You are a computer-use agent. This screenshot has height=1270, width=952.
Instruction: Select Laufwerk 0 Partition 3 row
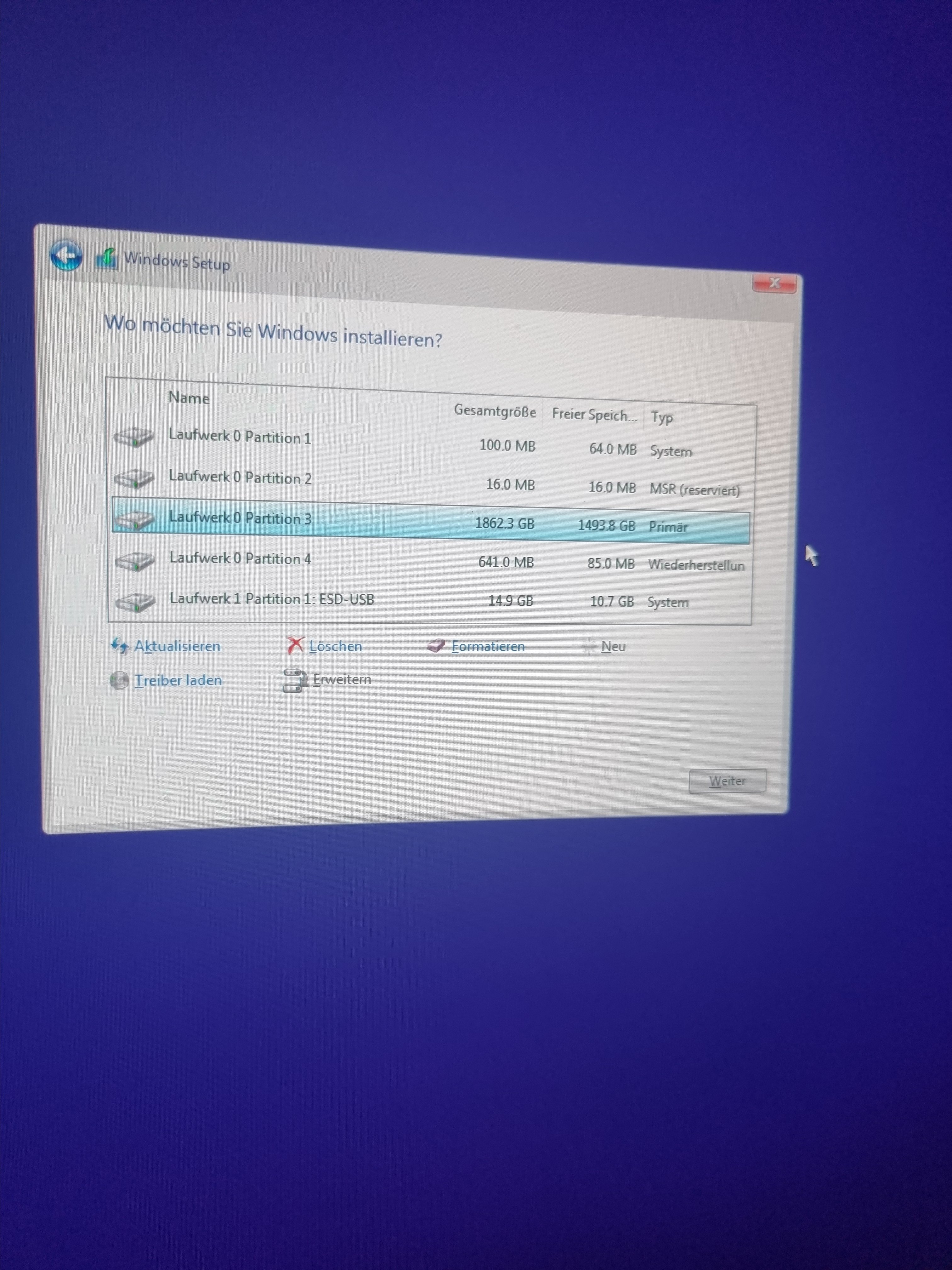click(x=240, y=518)
